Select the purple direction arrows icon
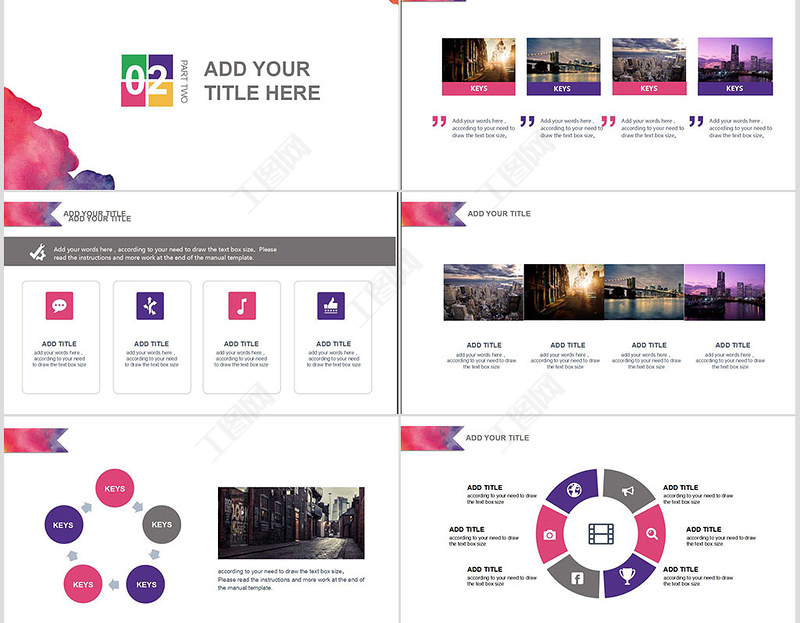Viewport: 800px width, 623px height. tap(150, 306)
